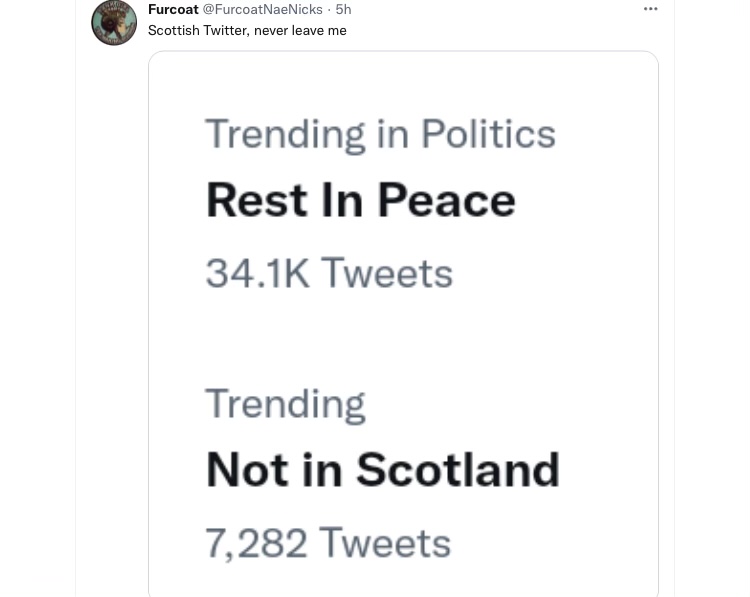Click the word 'Scotland' in the bold headline
Viewport: 750px width, 597px height.
point(457,470)
